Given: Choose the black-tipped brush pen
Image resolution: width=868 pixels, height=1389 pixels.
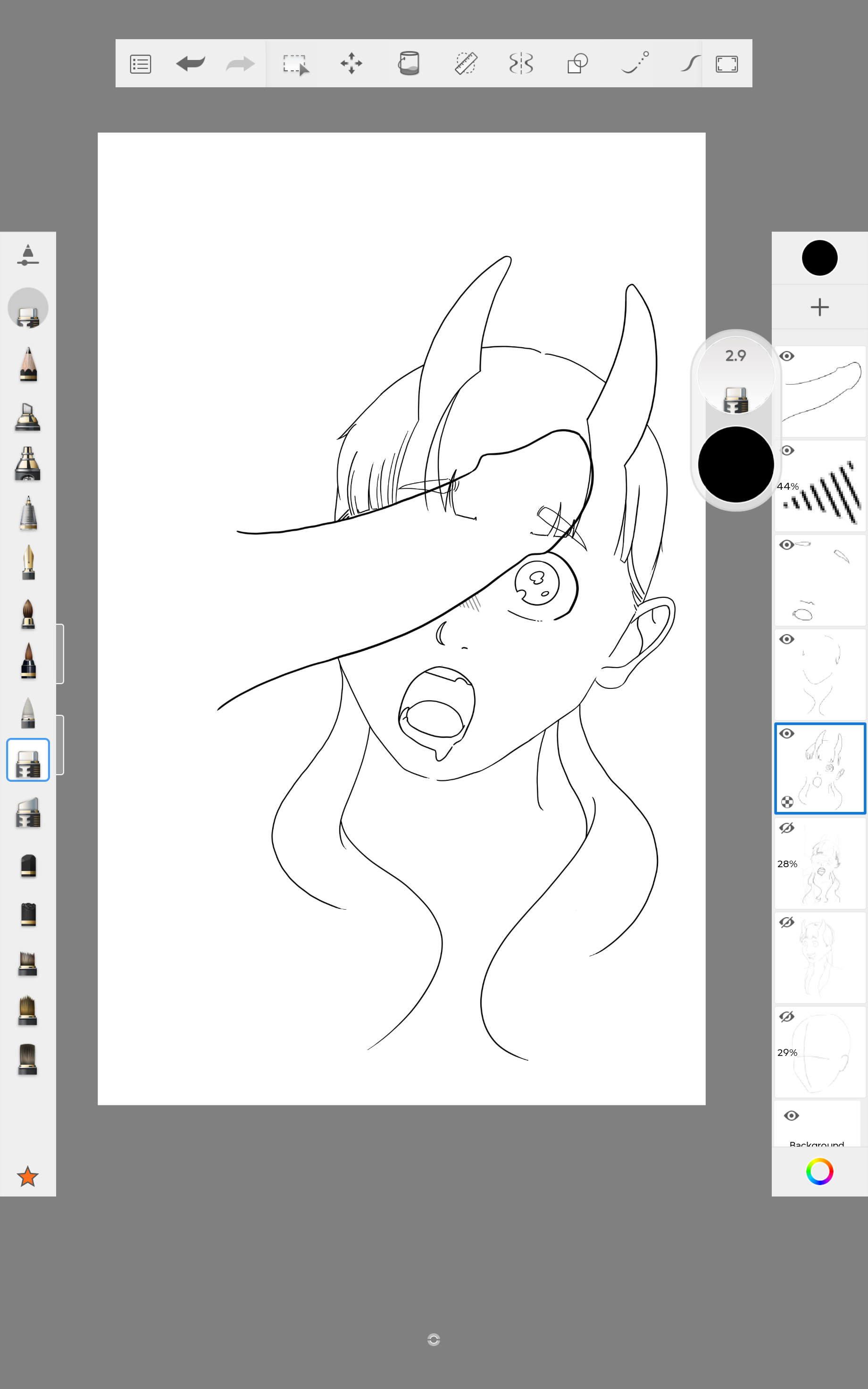Looking at the screenshot, I should 28,661.
